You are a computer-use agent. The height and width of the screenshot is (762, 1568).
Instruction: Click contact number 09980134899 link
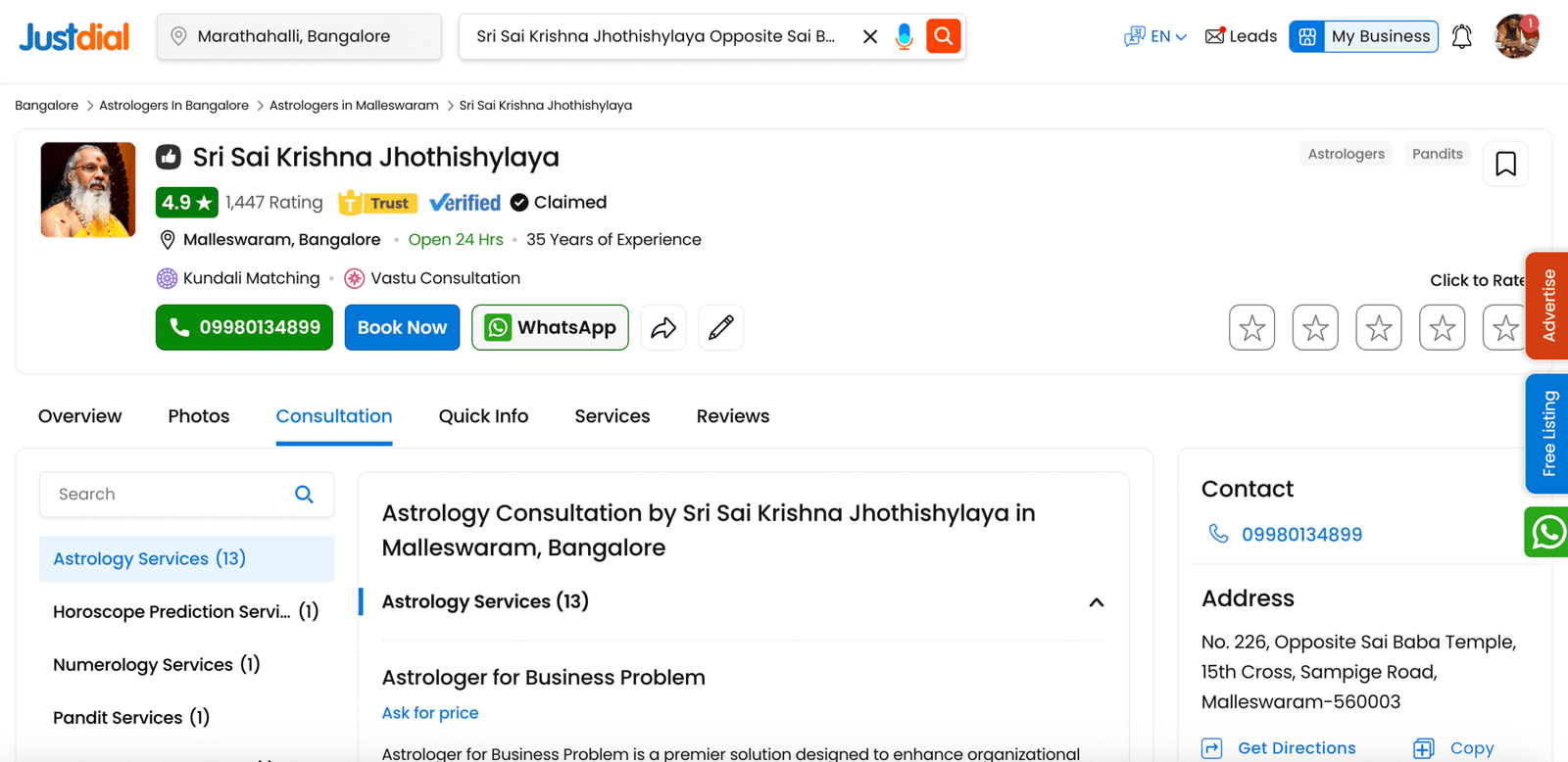pyautogui.click(x=1301, y=535)
